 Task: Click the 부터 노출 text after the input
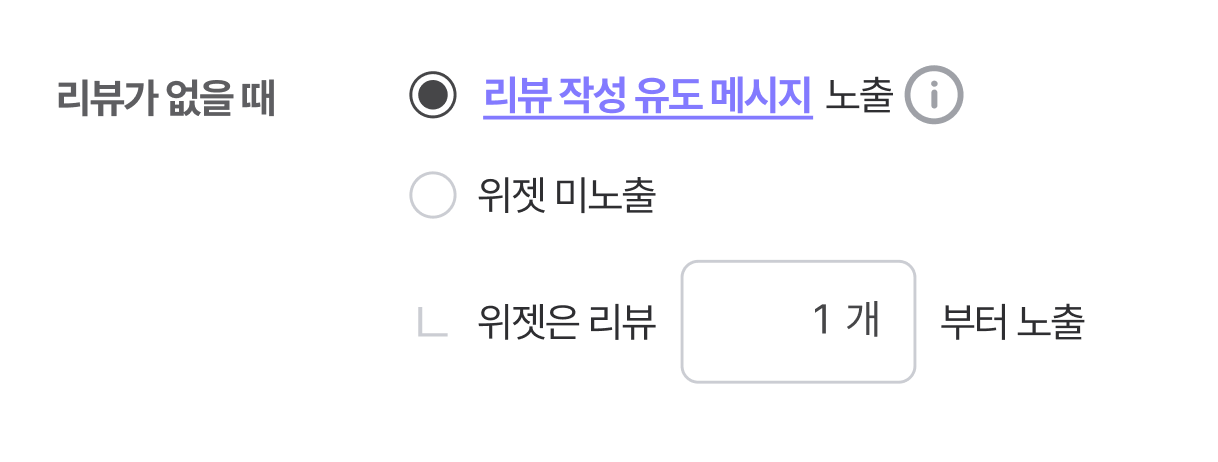coord(1012,322)
